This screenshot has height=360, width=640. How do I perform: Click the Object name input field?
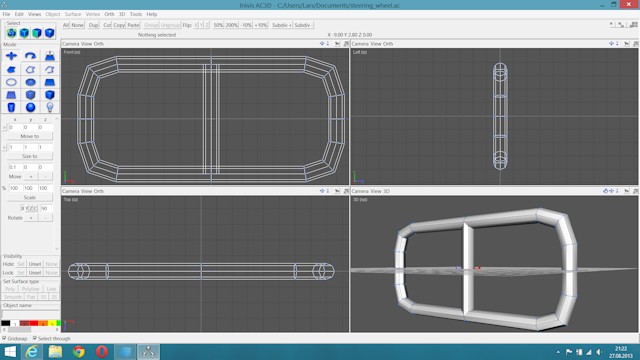[x=31, y=314]
